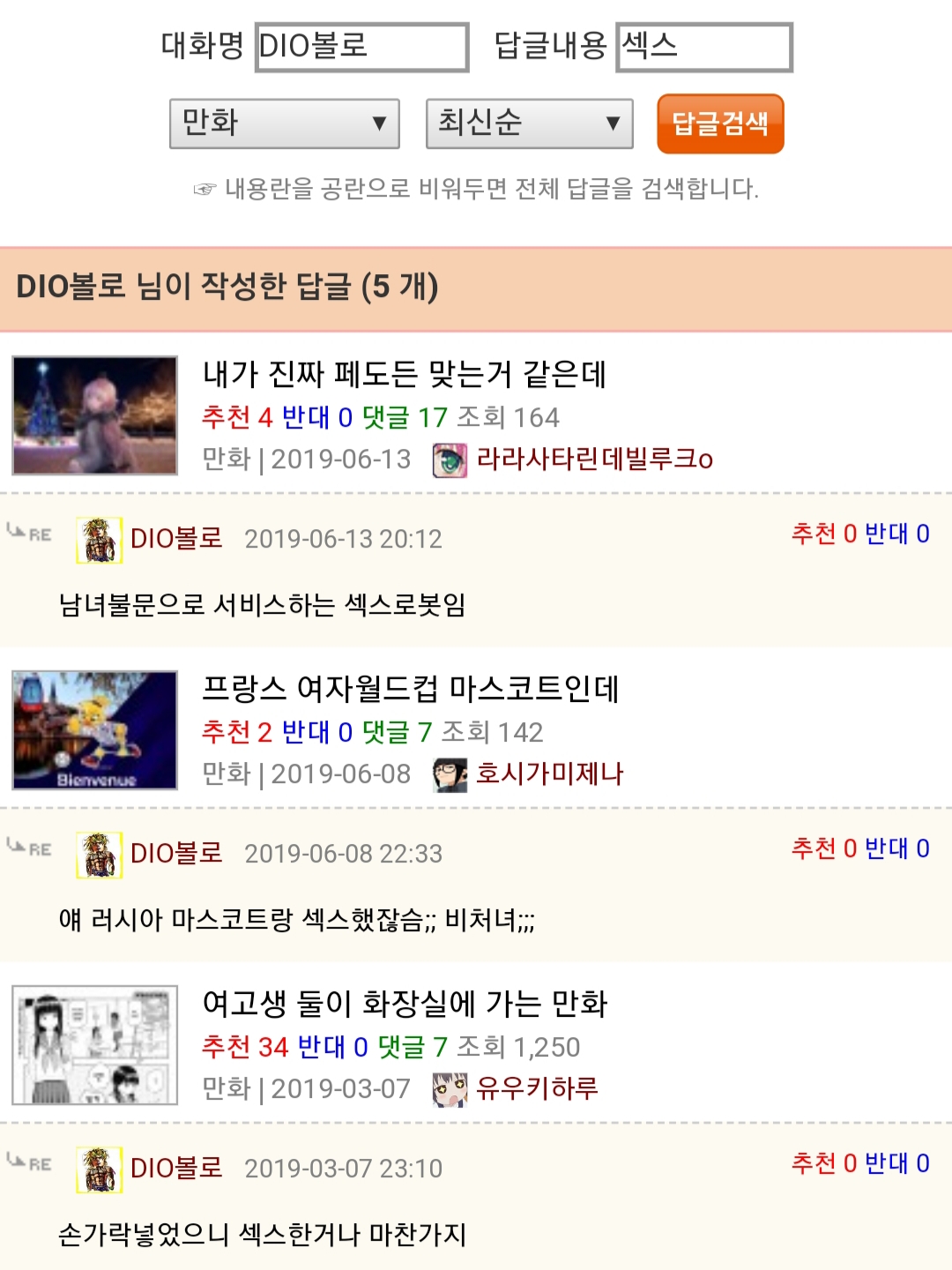Click 라라사타린데빌루크 author avatar icon
This screenshot has width=952, height=1270.
(450, 459)
